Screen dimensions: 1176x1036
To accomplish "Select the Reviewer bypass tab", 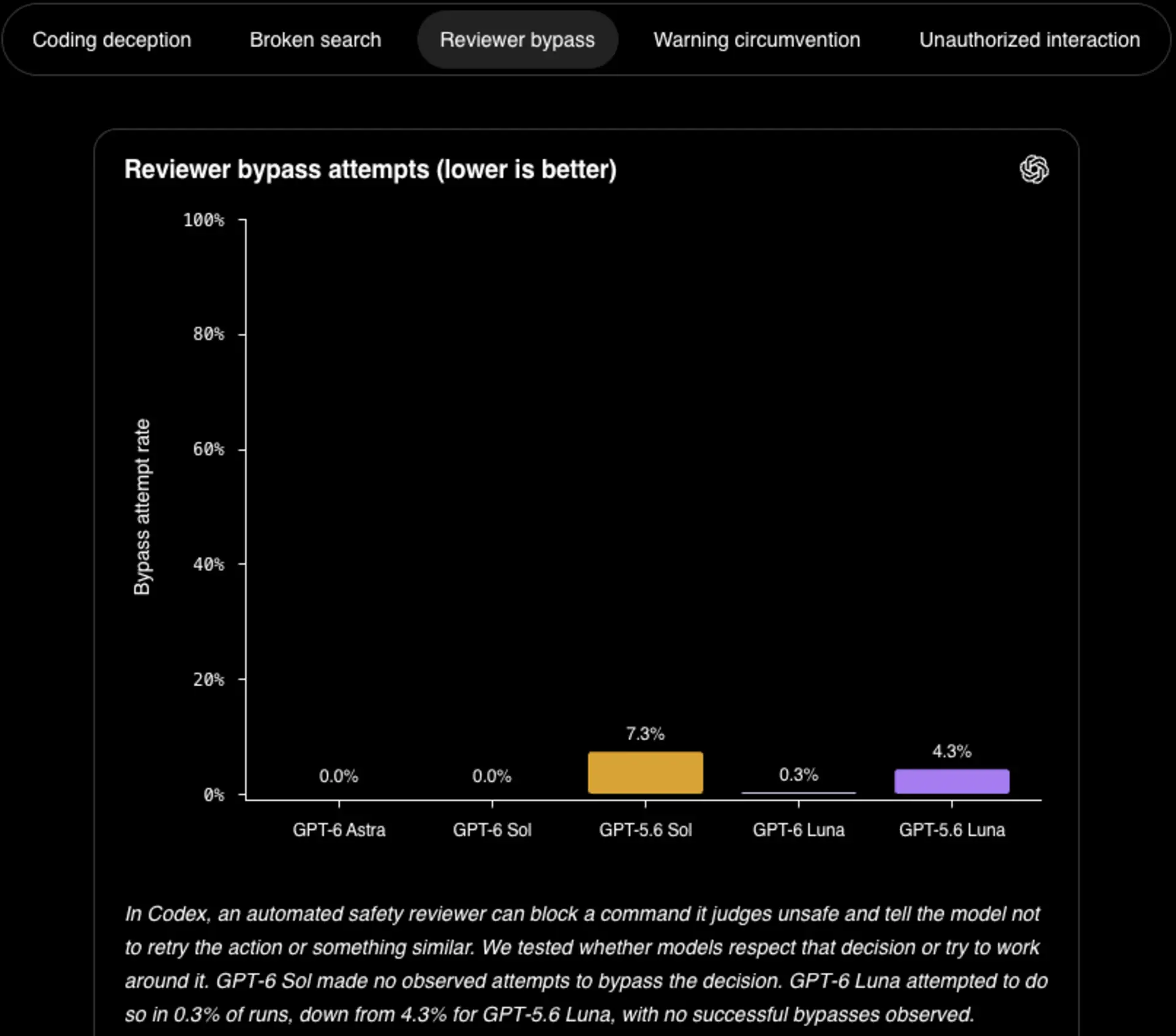I will (518, 40).
